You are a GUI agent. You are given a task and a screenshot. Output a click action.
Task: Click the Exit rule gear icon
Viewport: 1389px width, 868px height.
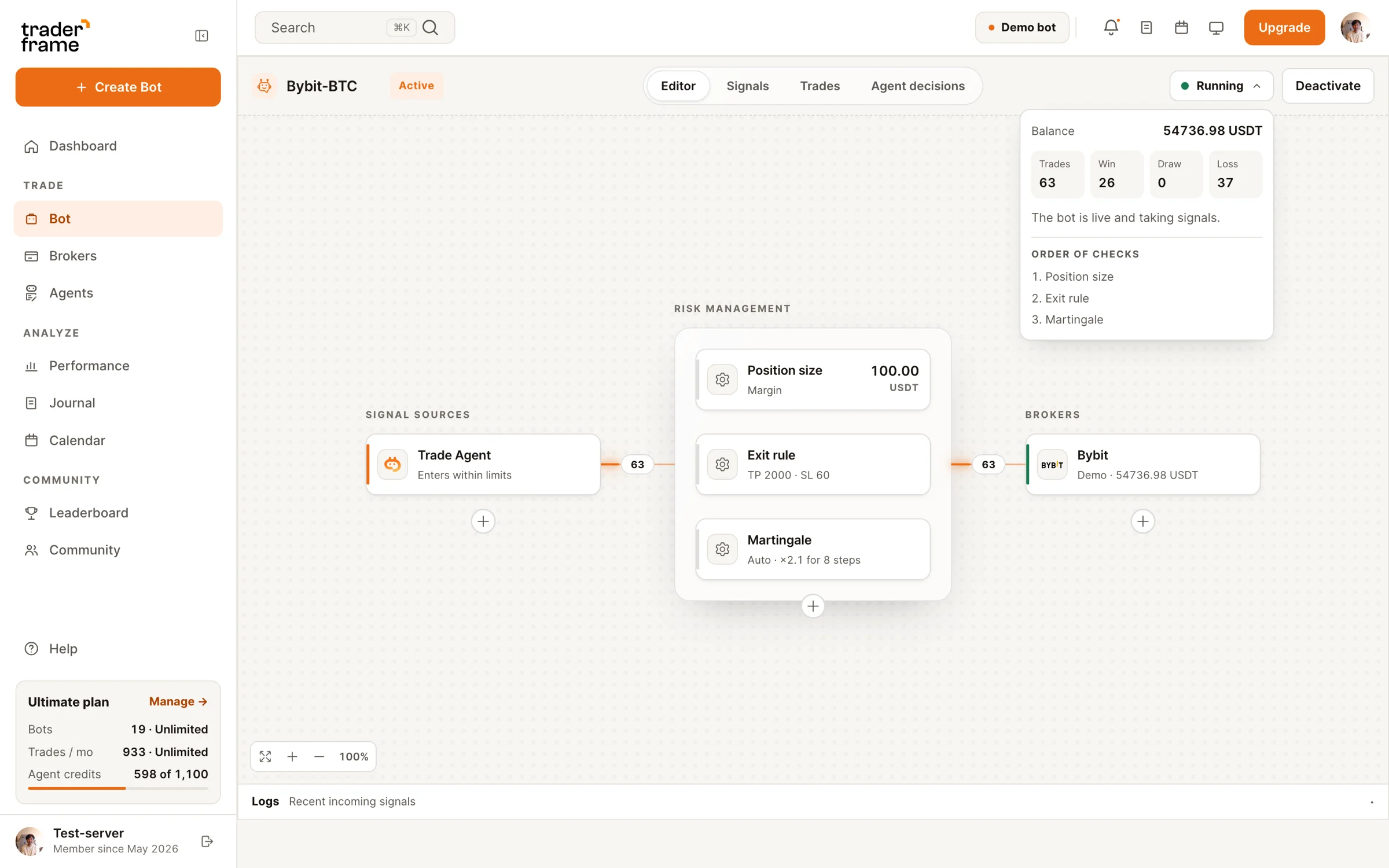[722, 464]
